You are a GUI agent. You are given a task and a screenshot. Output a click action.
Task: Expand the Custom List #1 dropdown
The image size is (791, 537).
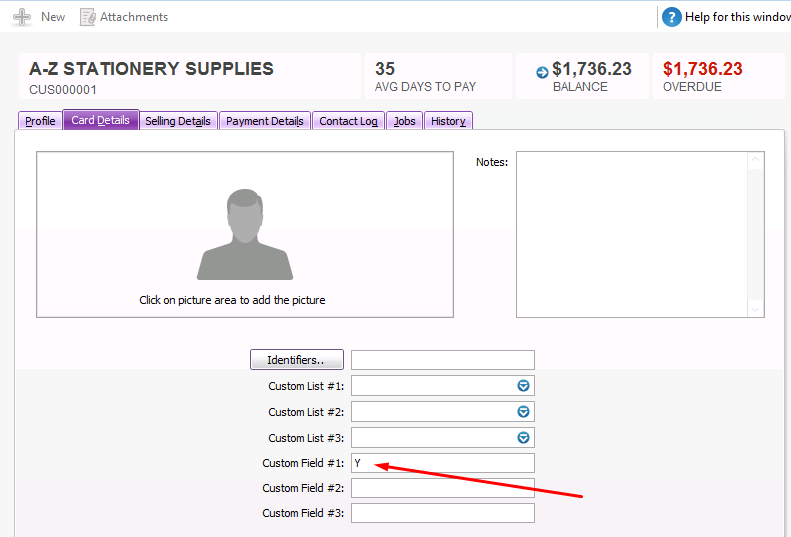click(x=523, y=386)
